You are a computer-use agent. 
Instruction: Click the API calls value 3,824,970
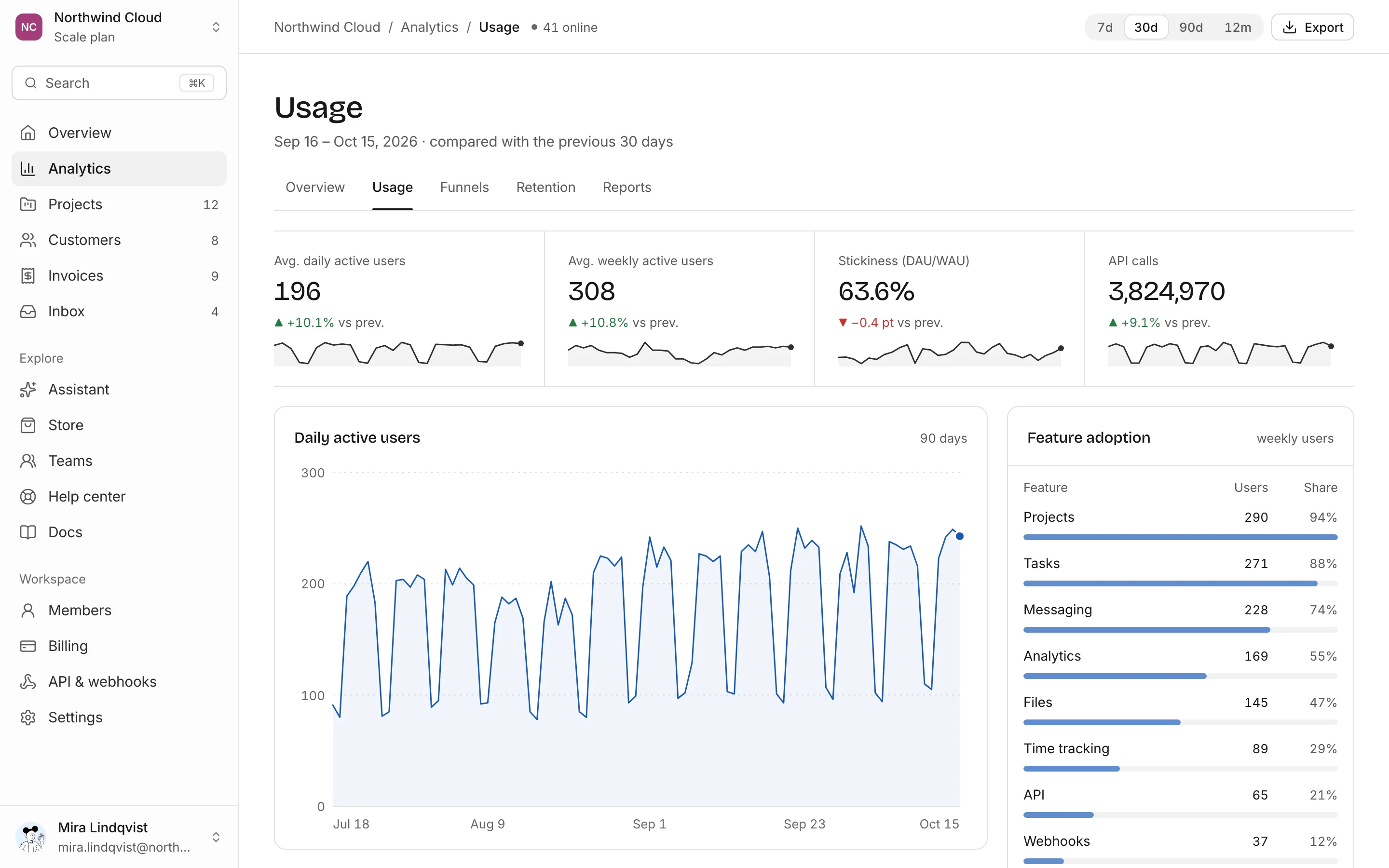[1166, 291]
